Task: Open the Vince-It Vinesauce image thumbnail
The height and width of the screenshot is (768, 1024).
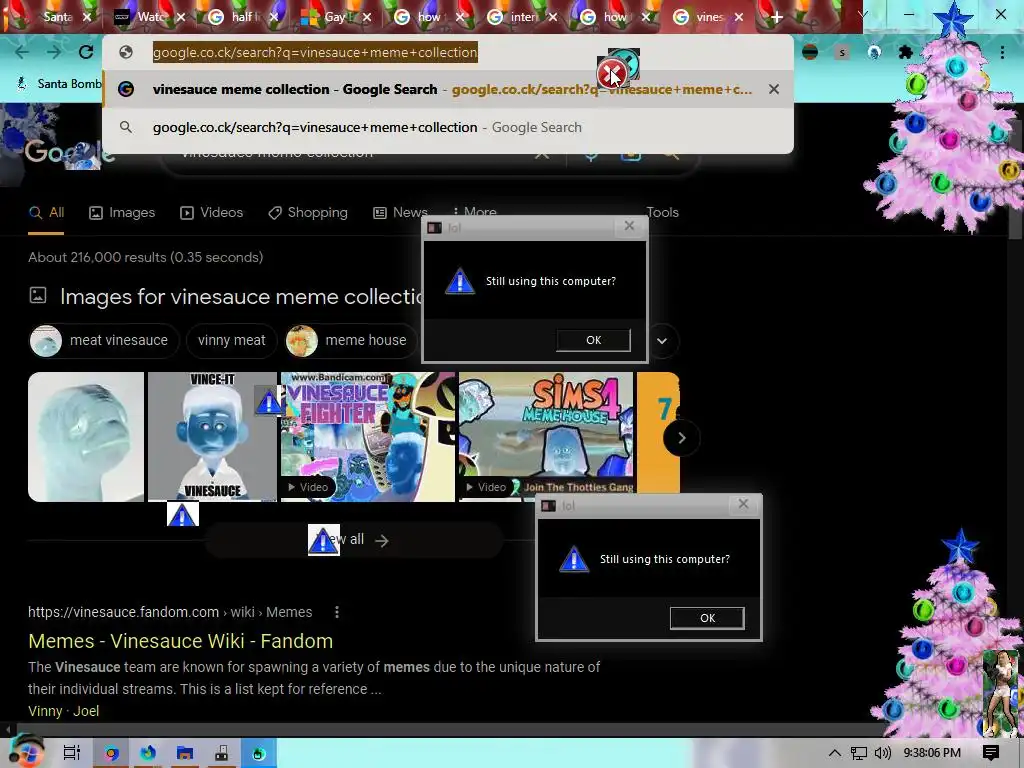Action: 212,437
